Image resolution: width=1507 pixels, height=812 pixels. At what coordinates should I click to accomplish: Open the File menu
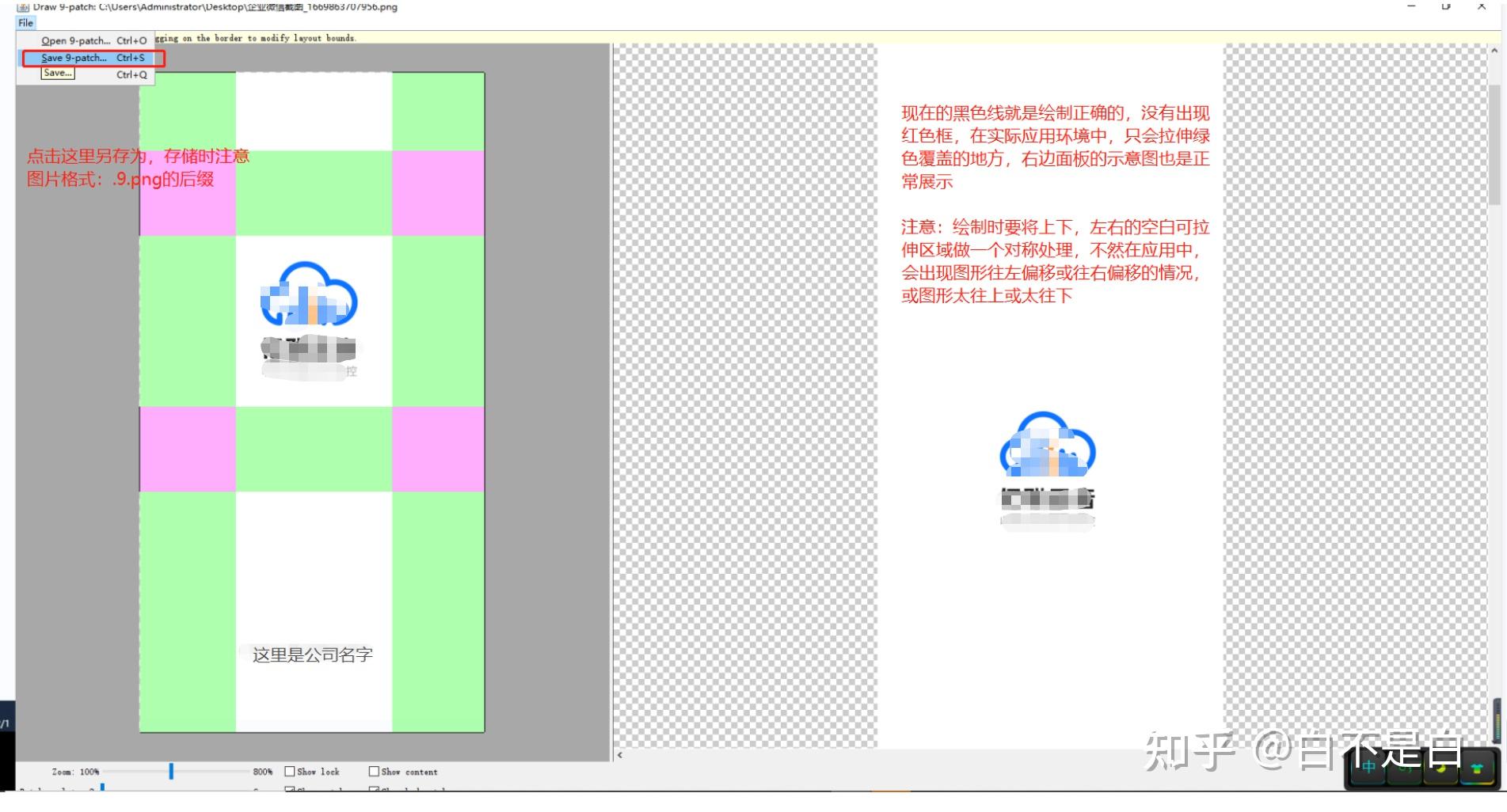pyautogui.click(x=25, y=22)
